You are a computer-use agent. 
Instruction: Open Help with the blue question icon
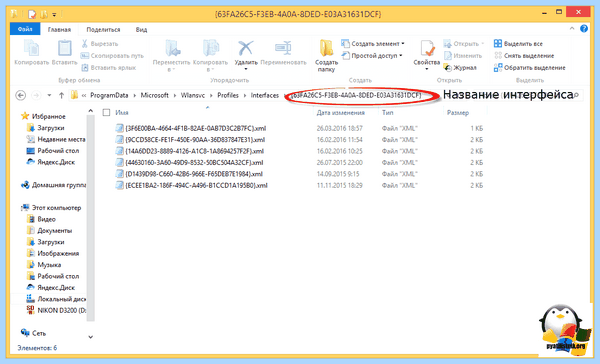coord(584,29)
